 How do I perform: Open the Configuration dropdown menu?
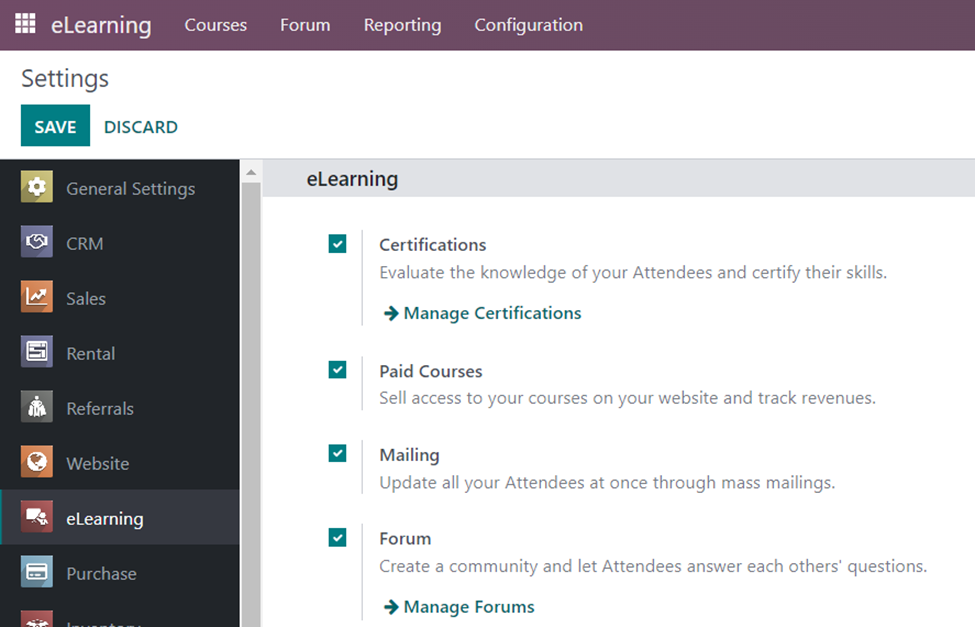[x=528, y=25]
